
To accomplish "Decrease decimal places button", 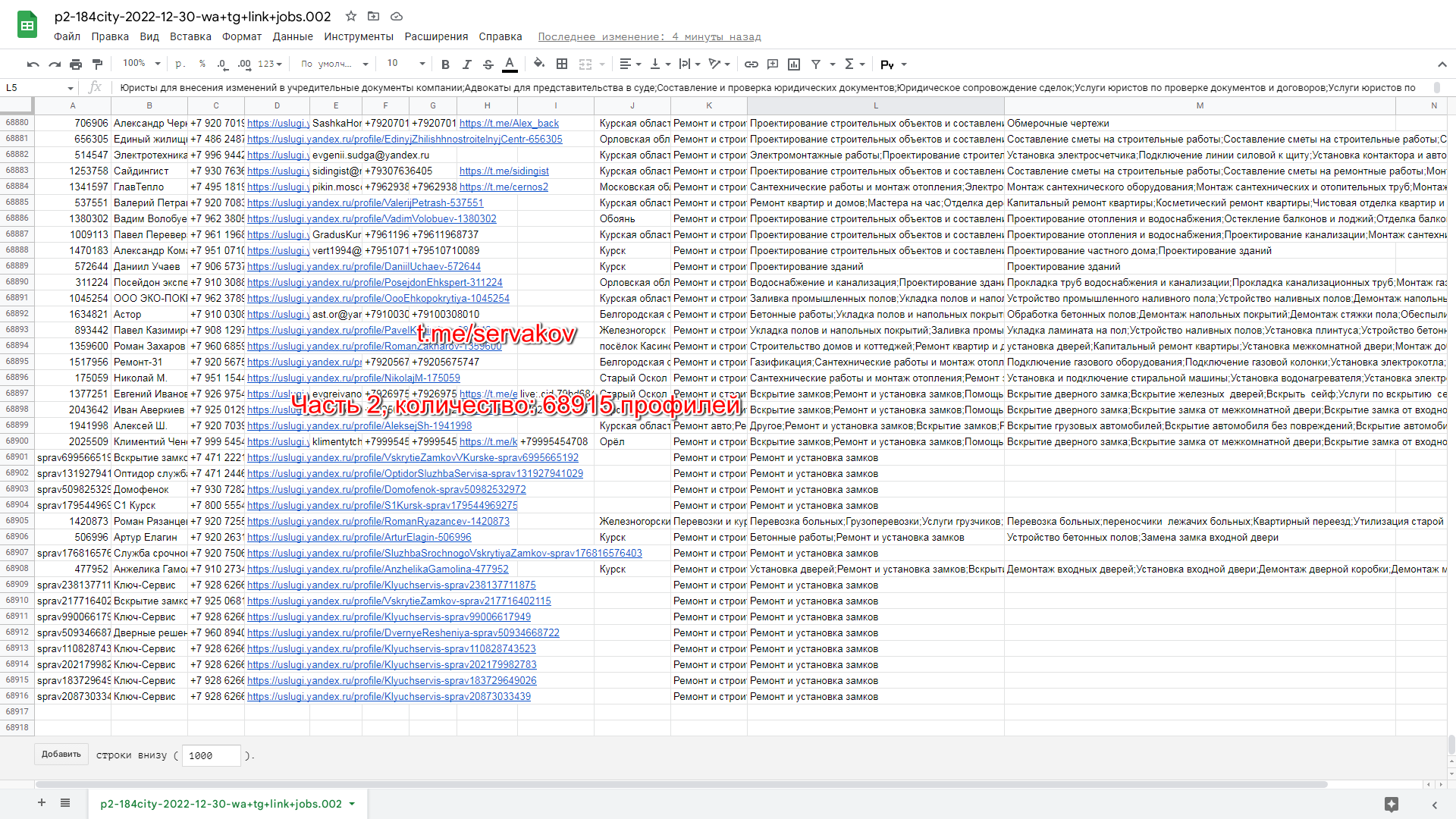I will coord(222,64).
